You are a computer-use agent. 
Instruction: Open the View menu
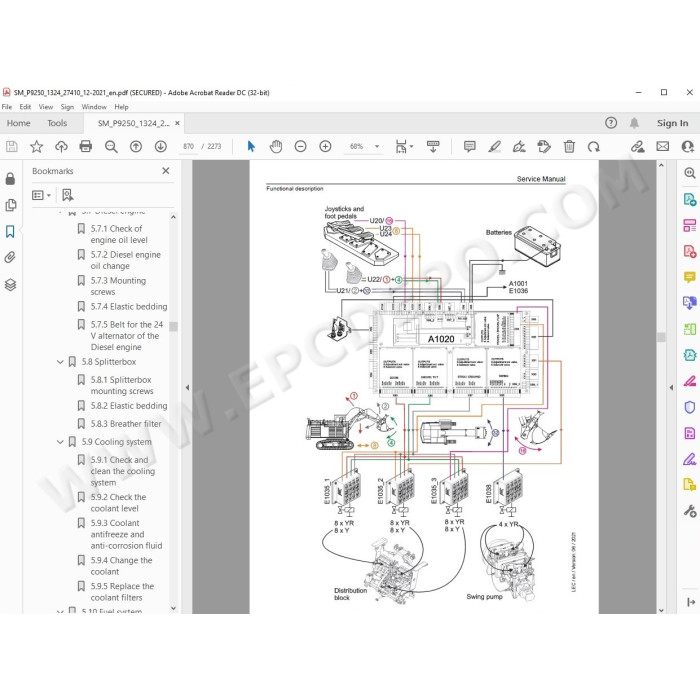[x=46, y=107]
